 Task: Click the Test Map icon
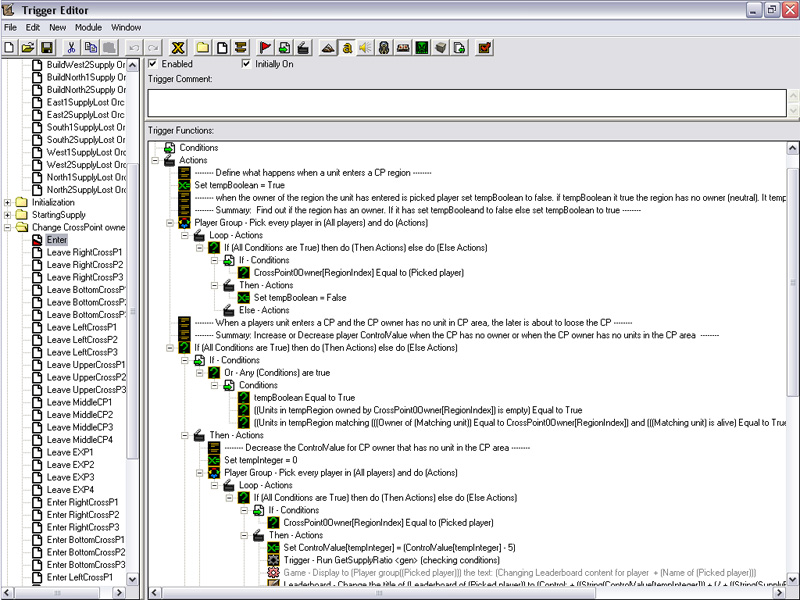484,48
